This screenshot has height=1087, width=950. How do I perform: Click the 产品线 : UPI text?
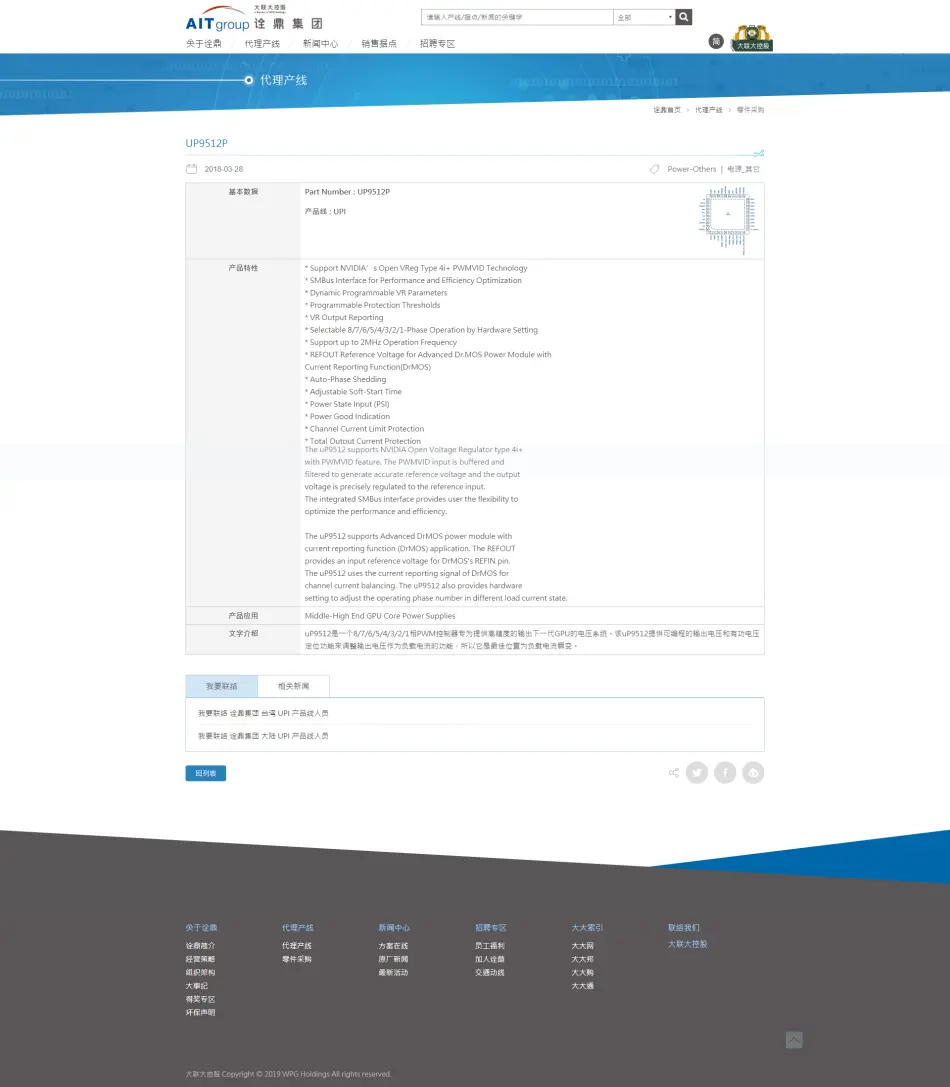[325, 211]
